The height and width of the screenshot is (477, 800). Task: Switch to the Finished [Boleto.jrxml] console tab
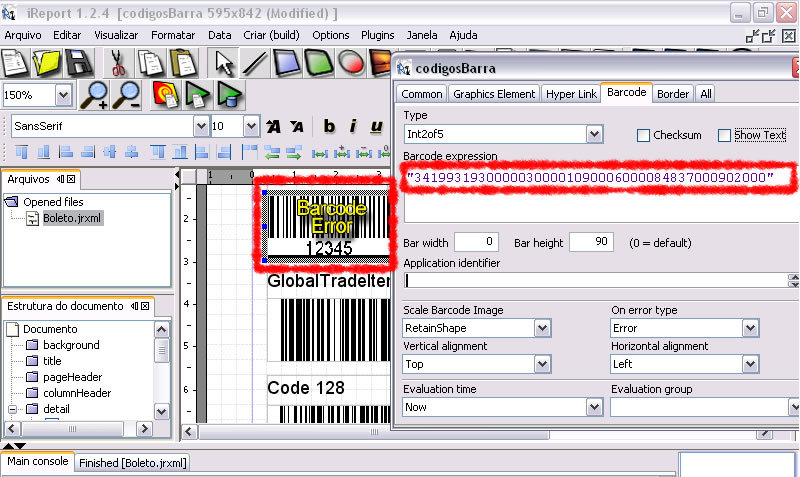click(x=133, y=463)
